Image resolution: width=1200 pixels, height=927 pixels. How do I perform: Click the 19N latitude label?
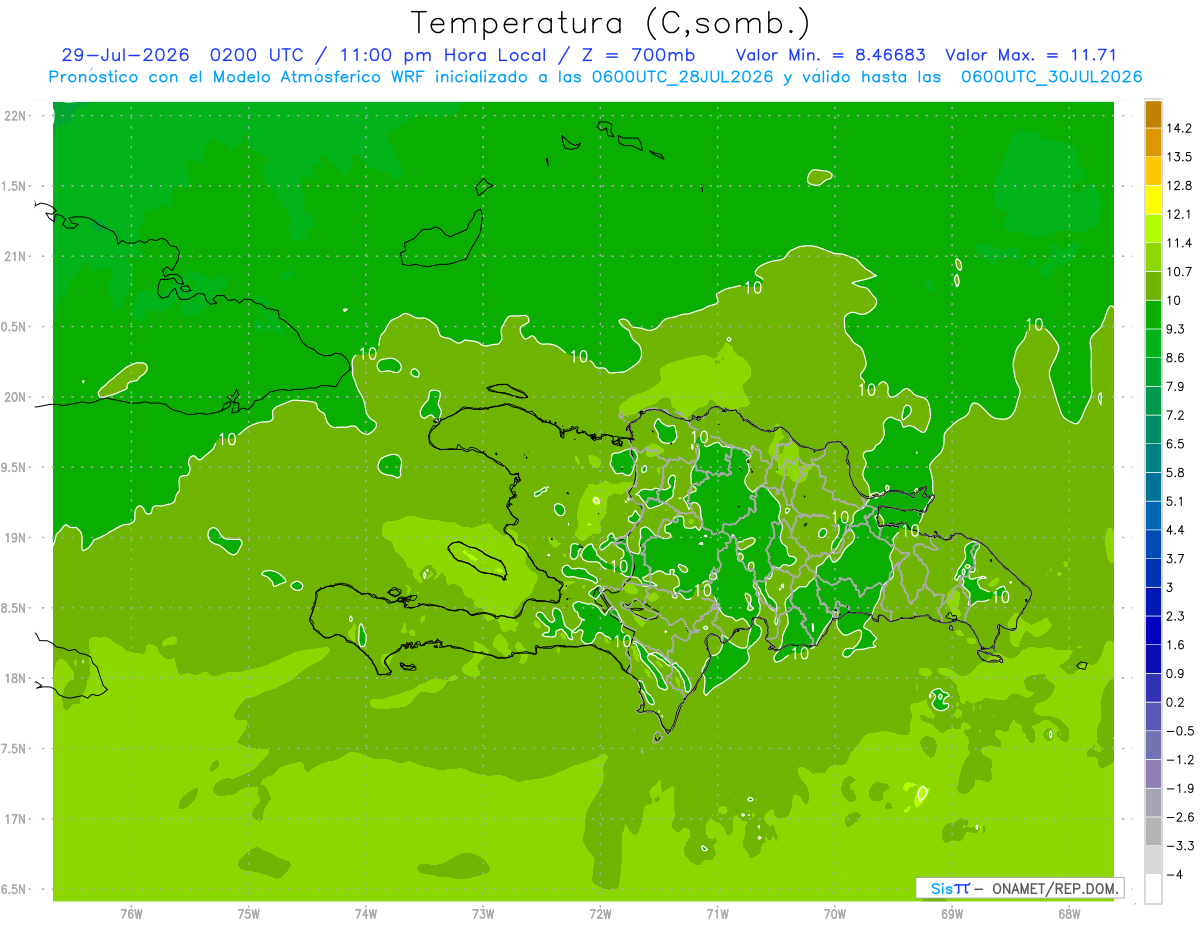point(17,538)
